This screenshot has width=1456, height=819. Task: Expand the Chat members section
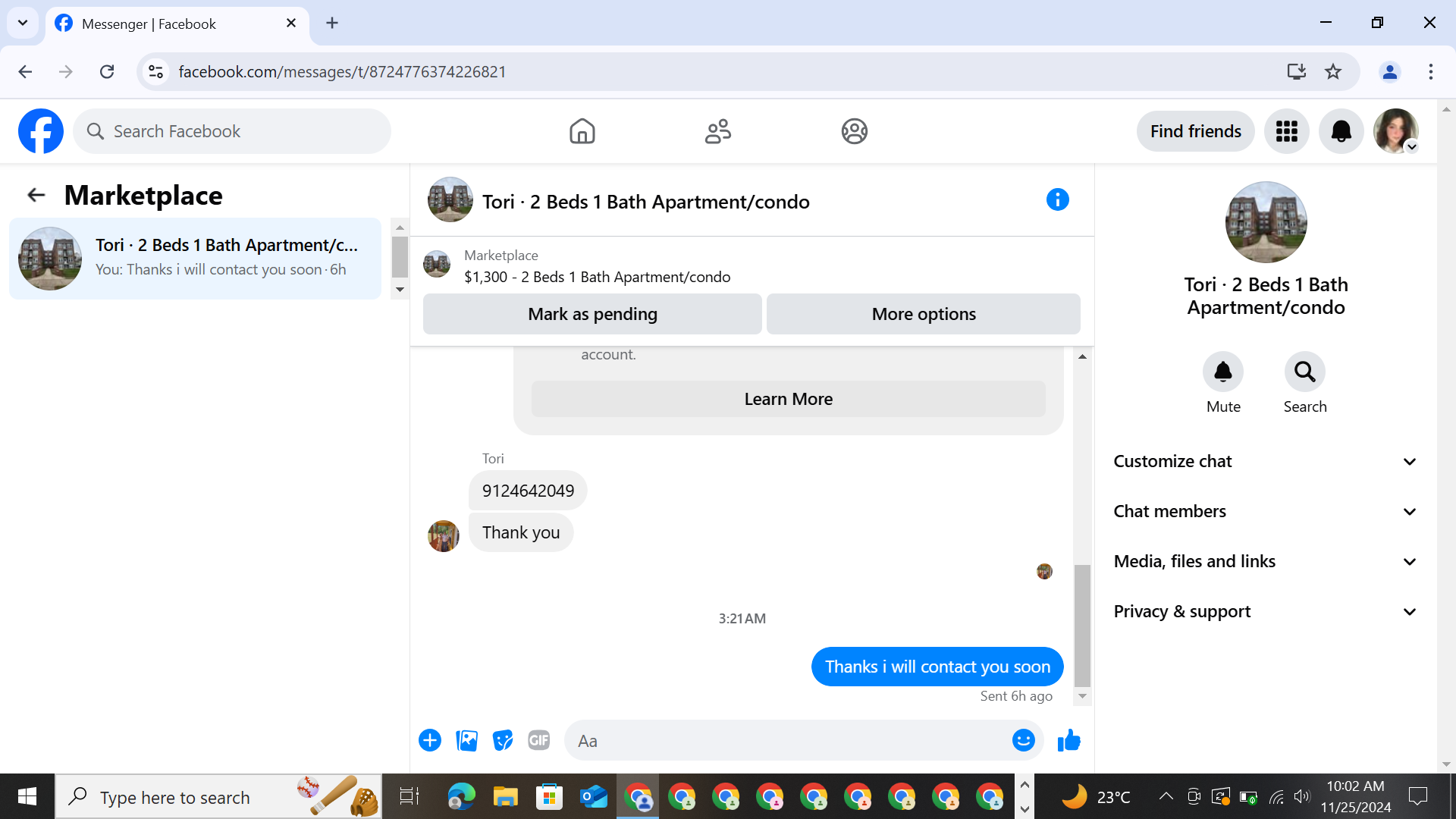point(1265,511)
